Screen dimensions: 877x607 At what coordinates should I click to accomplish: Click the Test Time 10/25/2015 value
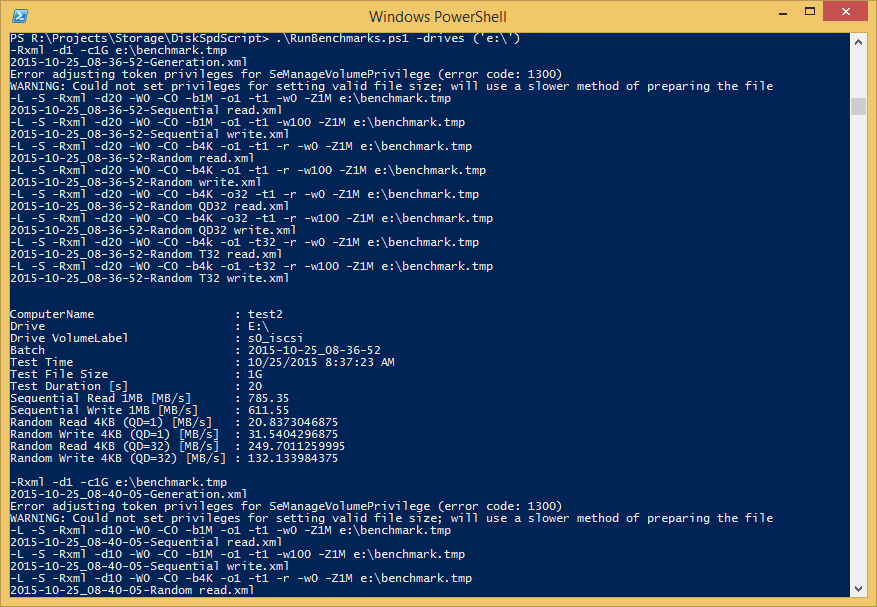click(321, 362)
